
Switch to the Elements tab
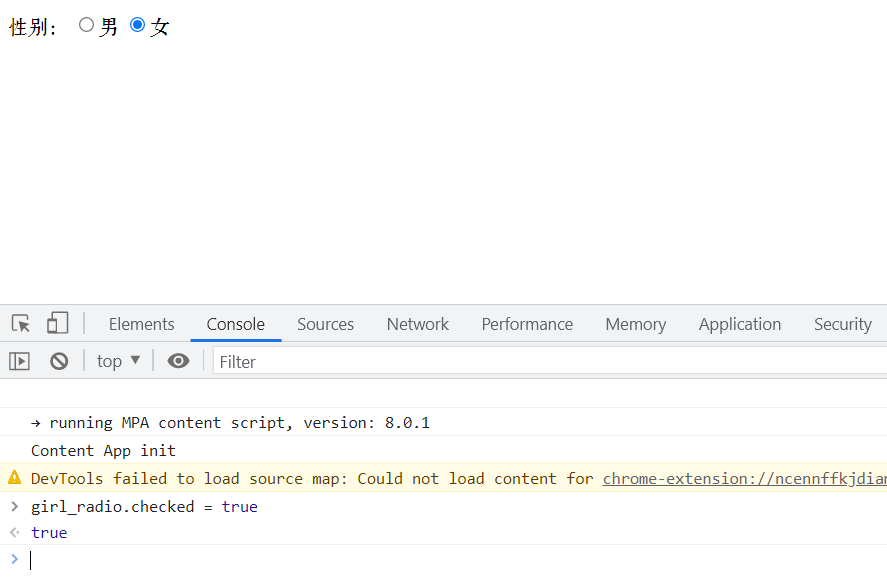point(141,324)
